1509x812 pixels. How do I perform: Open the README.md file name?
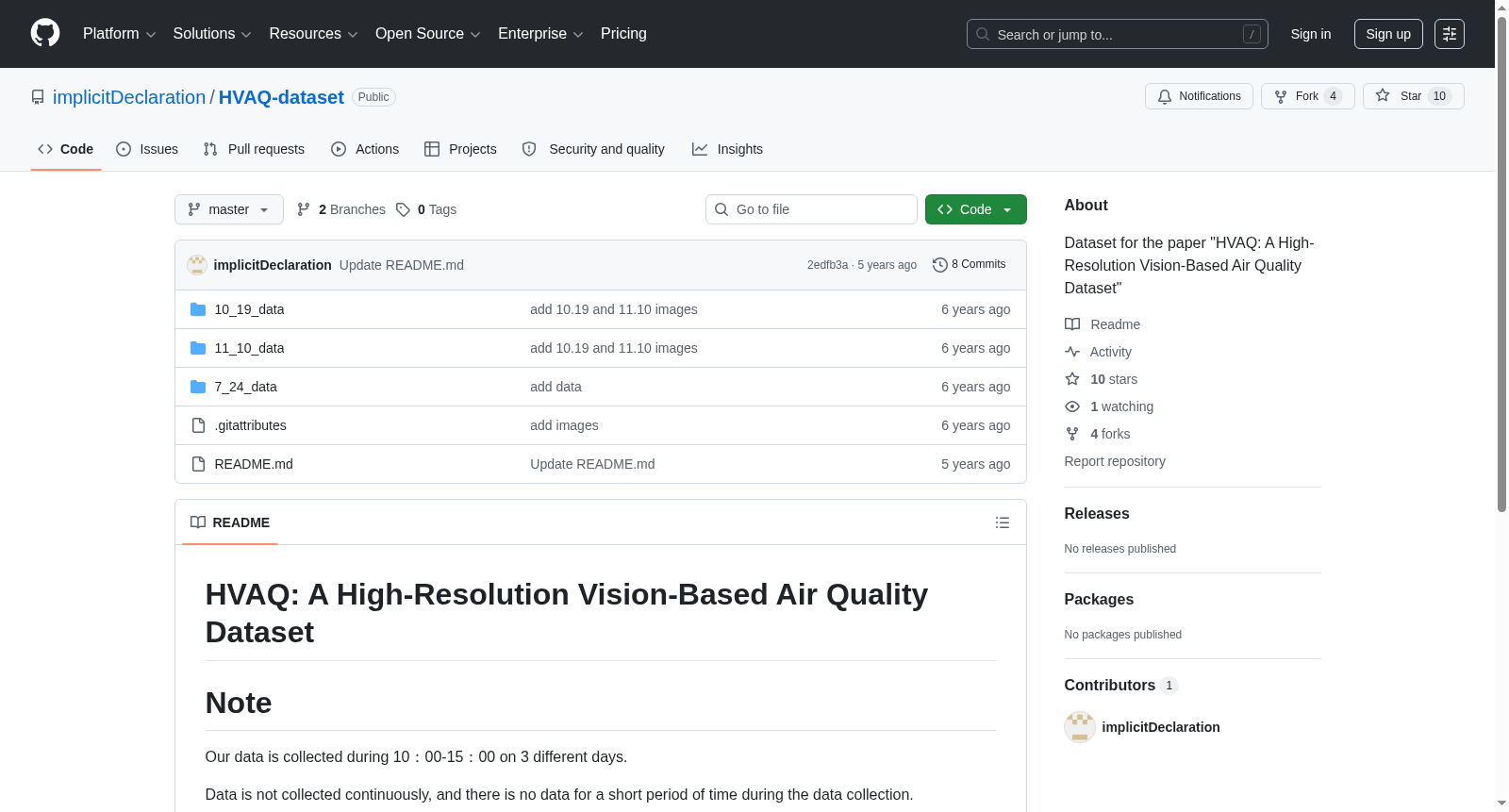pos(254,464)
